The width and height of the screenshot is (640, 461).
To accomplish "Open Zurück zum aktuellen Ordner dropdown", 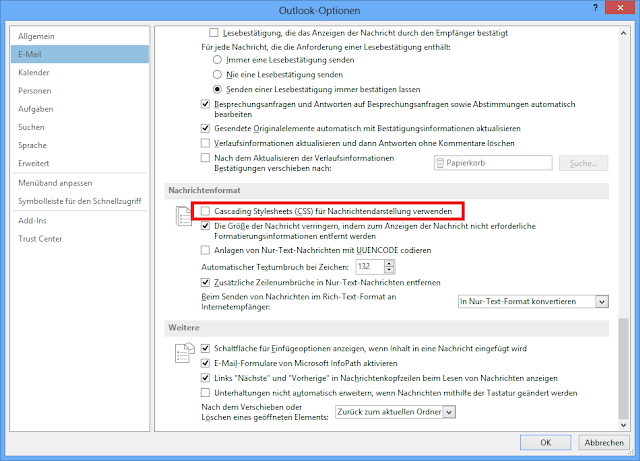I will tap(395, 412).
